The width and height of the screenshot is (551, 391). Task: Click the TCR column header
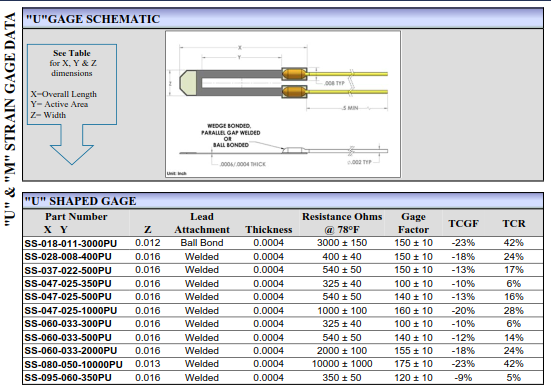coord(513,223)
